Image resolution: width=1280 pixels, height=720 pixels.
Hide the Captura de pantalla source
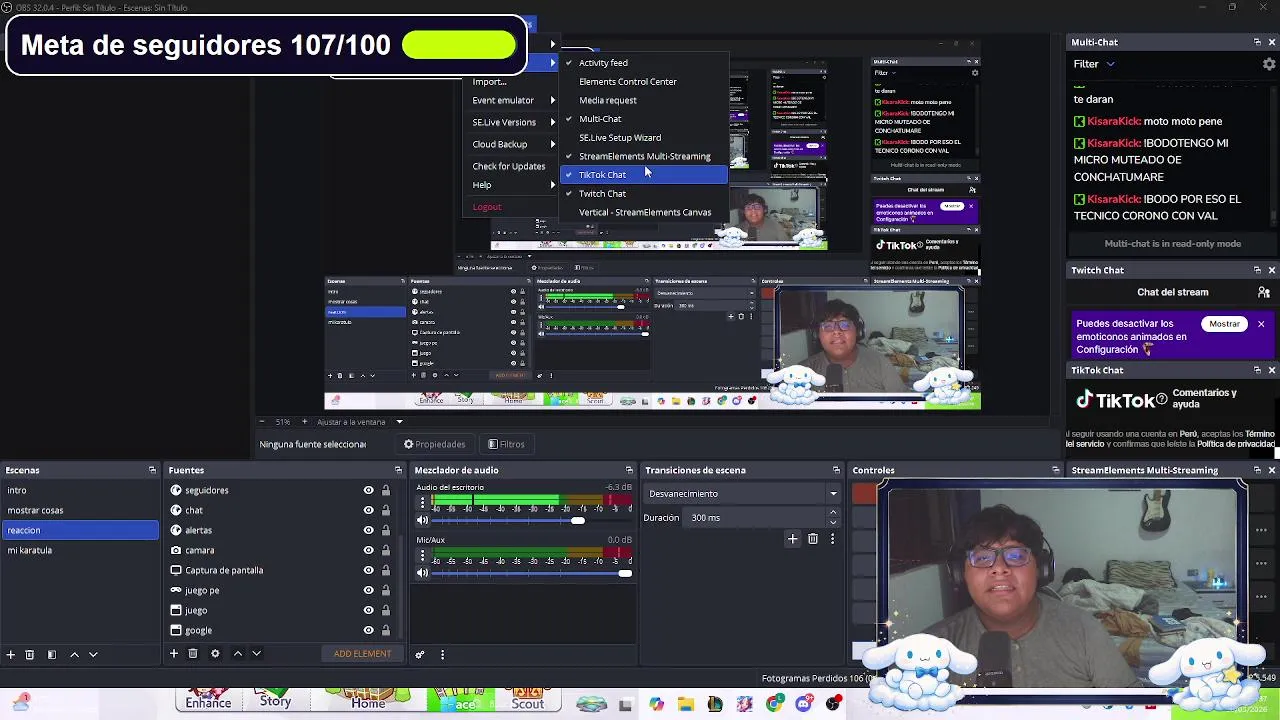(x=368, y=570)
